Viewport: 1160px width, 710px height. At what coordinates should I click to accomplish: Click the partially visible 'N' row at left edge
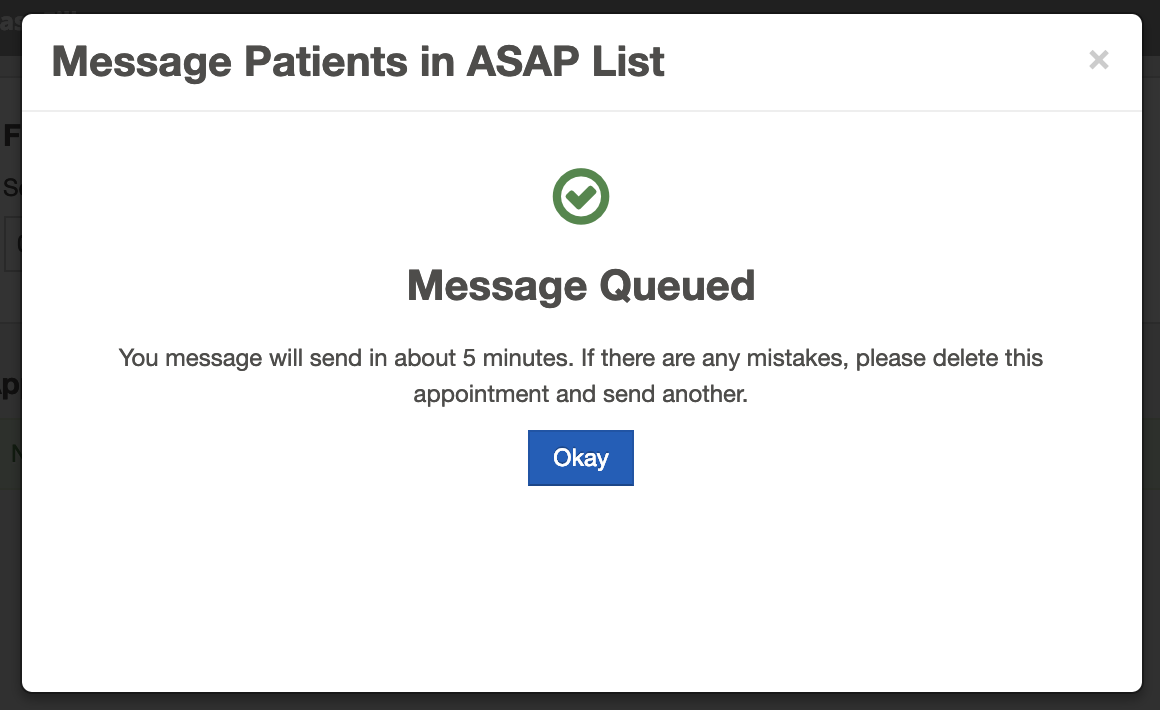13,453
